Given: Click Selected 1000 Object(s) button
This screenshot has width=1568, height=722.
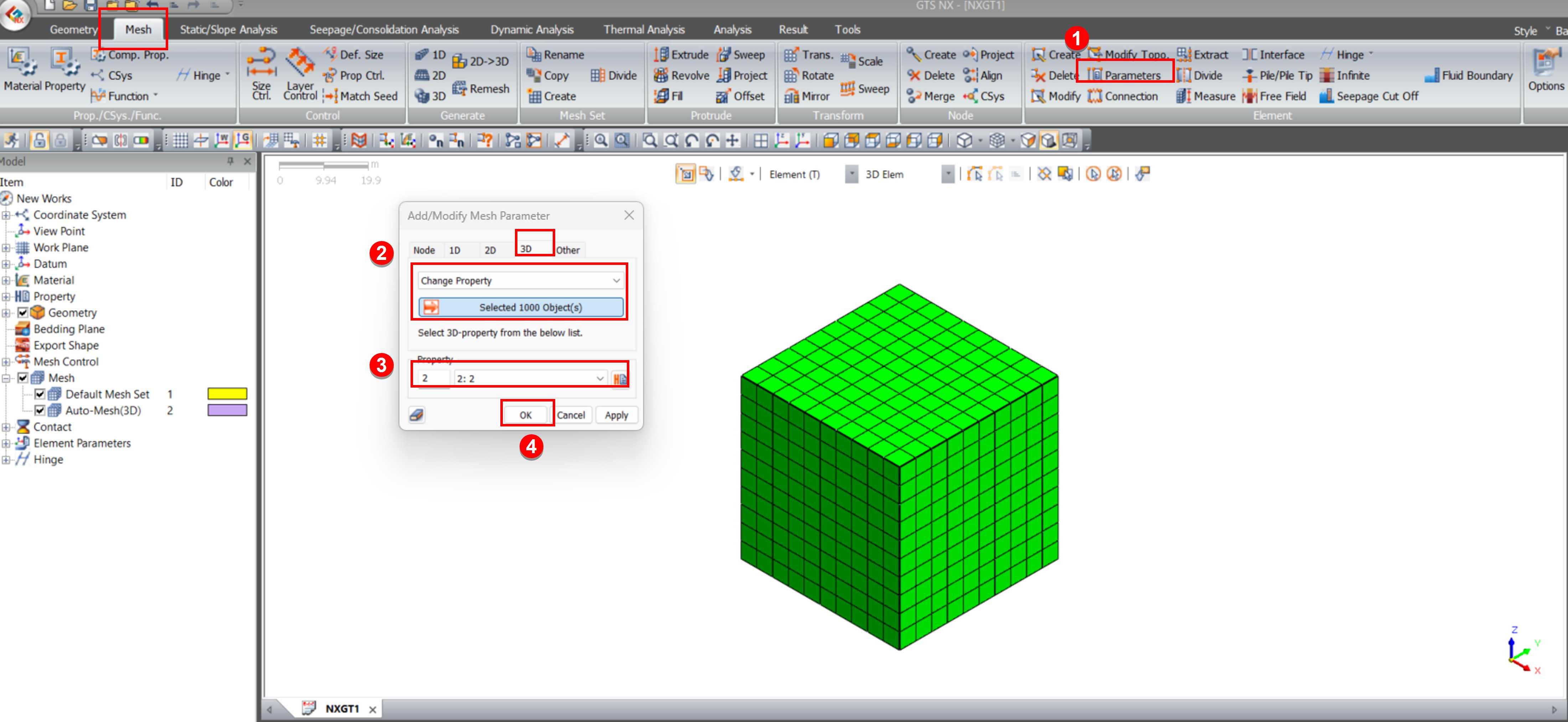Looking at the screenshot, I should [x=520, y=307].
